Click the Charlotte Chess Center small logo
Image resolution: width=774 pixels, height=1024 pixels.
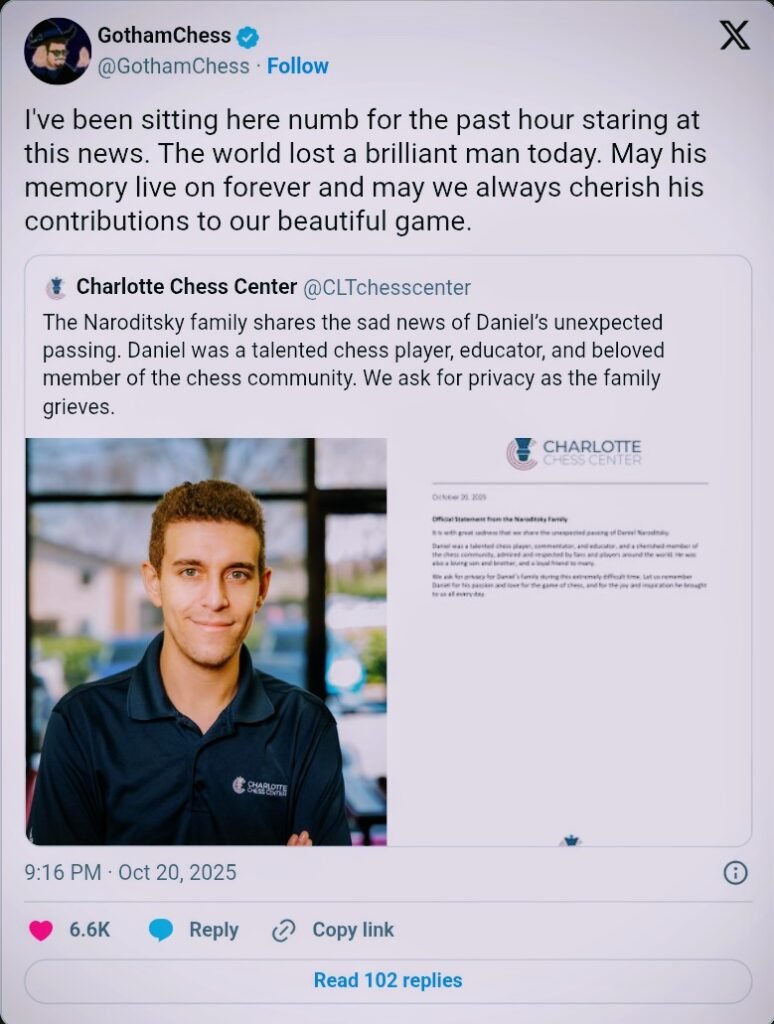tap(56, 288)
